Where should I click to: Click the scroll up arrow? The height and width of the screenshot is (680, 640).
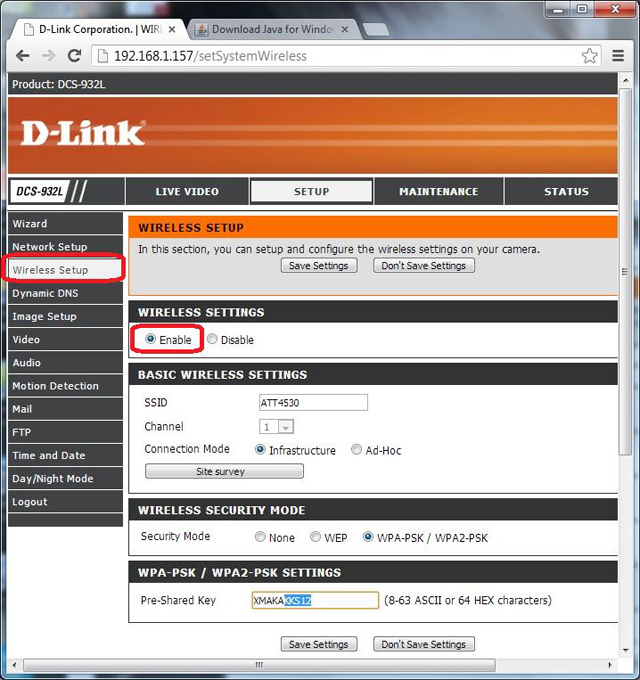point(625,80)
